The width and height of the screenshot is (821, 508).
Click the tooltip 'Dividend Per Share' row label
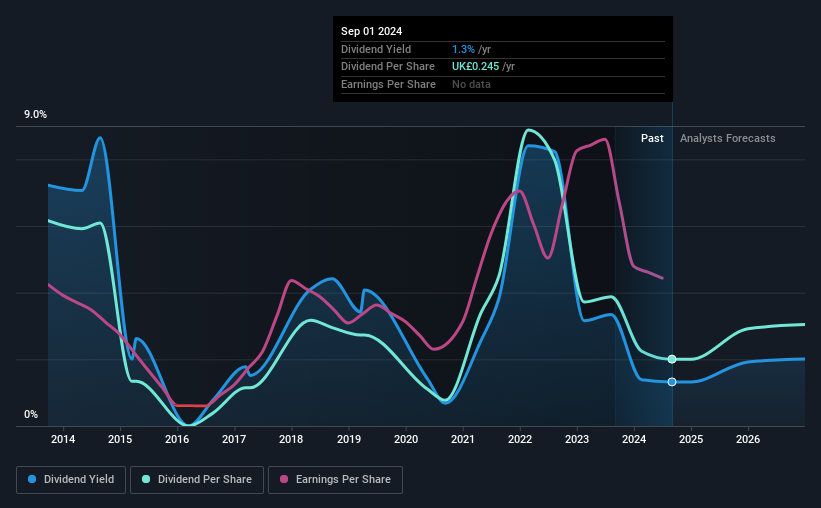coord(387,67)
